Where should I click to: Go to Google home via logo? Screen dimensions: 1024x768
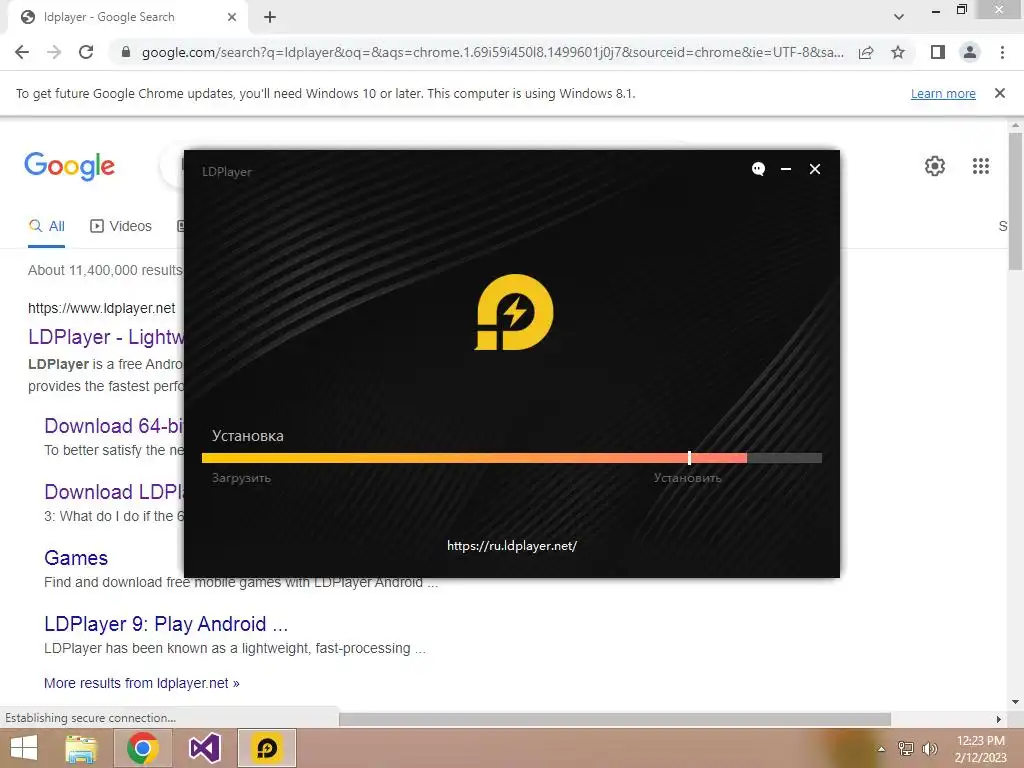(x=69, y=166)
